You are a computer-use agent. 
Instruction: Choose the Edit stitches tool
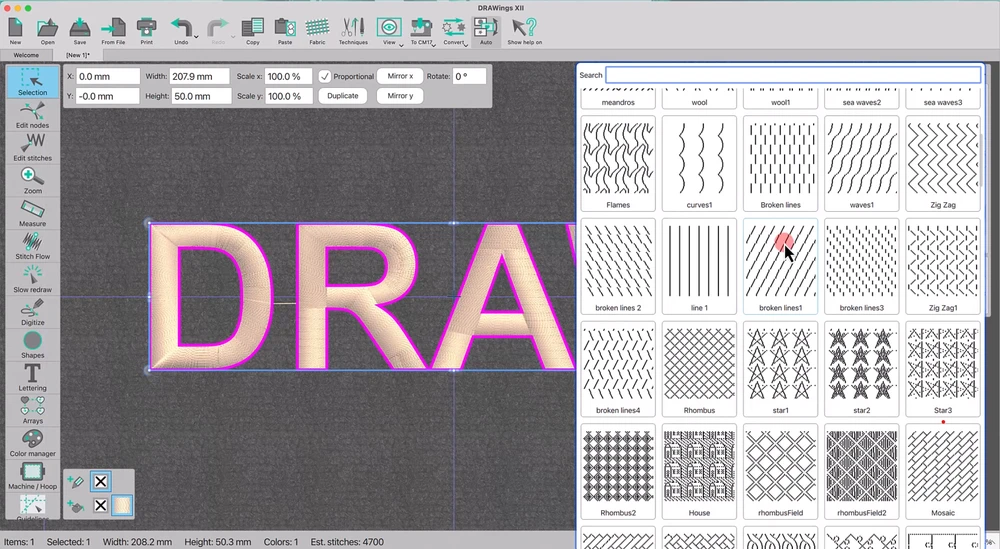[33, 148]
